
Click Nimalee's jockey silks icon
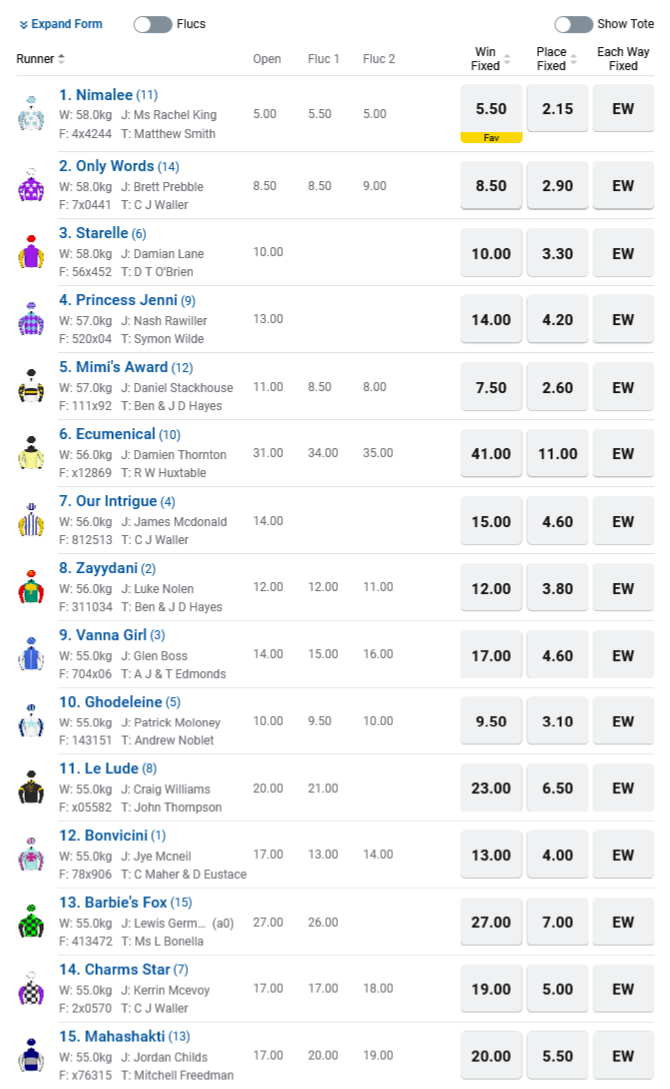(x=31, y=114)
